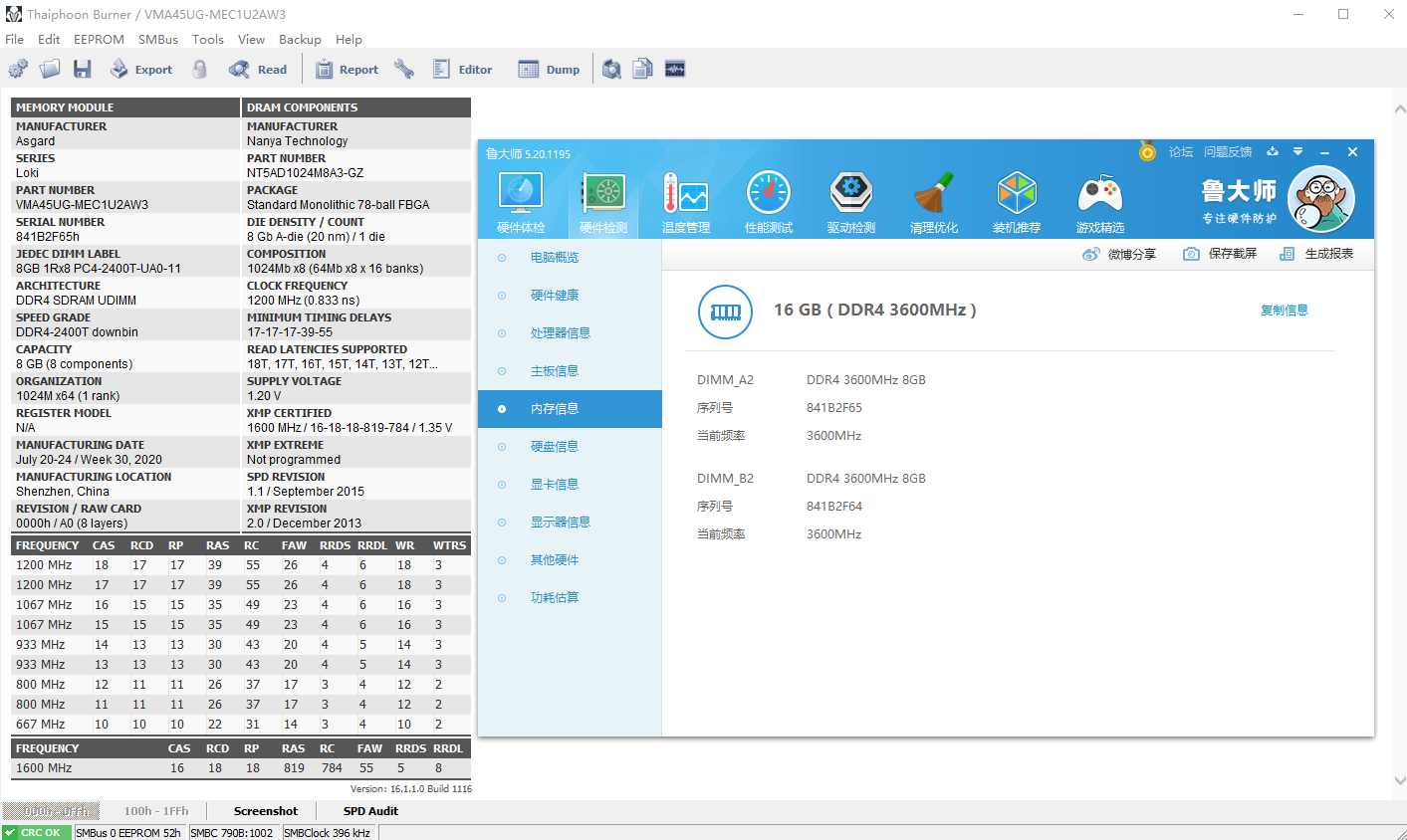1407x840 pixels.
Task: Switch to the SPD Audit tab
Action: pos(370,811)
